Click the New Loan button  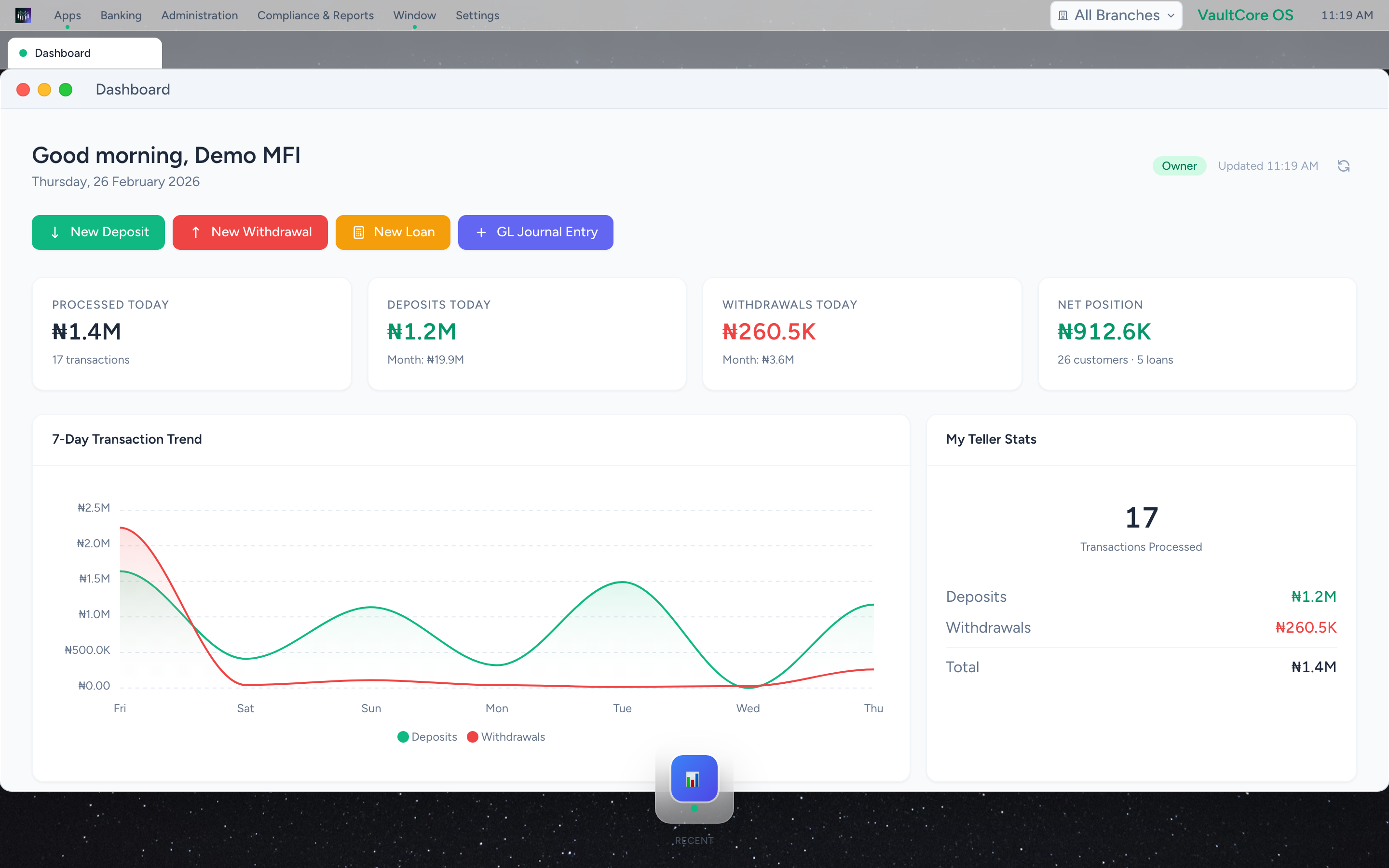tap(393, 232)
